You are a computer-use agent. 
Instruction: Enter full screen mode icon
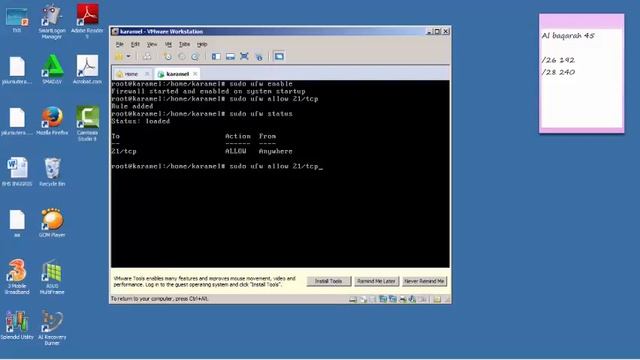pyautogui.click(x=244, y=56)
